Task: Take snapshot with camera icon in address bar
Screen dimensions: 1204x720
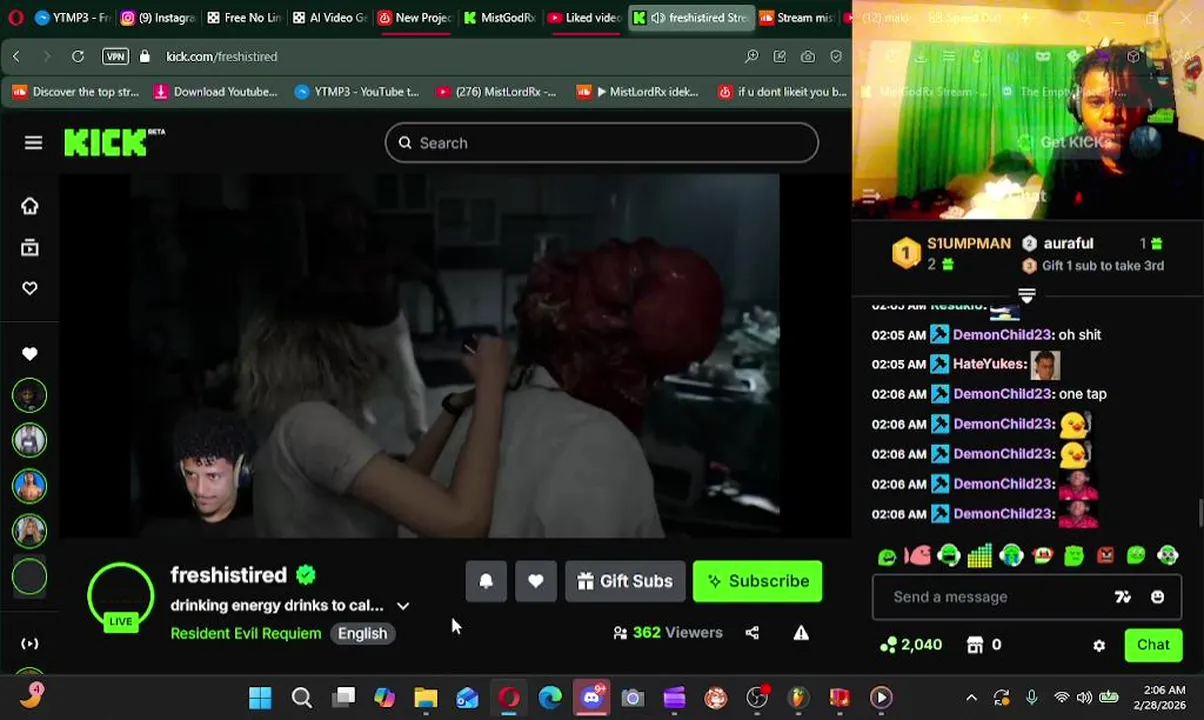Action: pos(807,57)
